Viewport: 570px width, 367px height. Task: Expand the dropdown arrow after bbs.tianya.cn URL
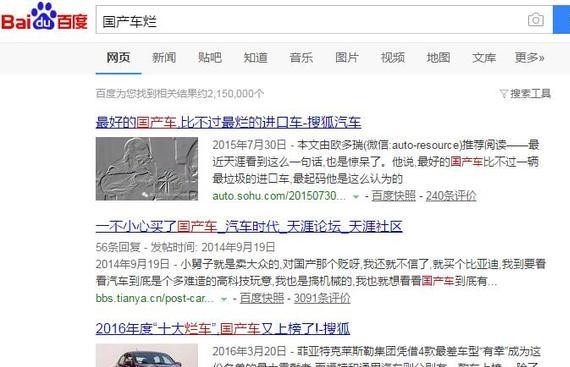pyautogui.click(x=224, y=299)
